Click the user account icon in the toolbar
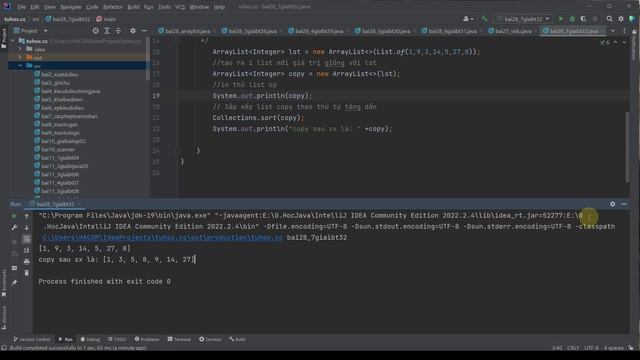The width and height of the screenshot is (640, 360). [468, 19]
